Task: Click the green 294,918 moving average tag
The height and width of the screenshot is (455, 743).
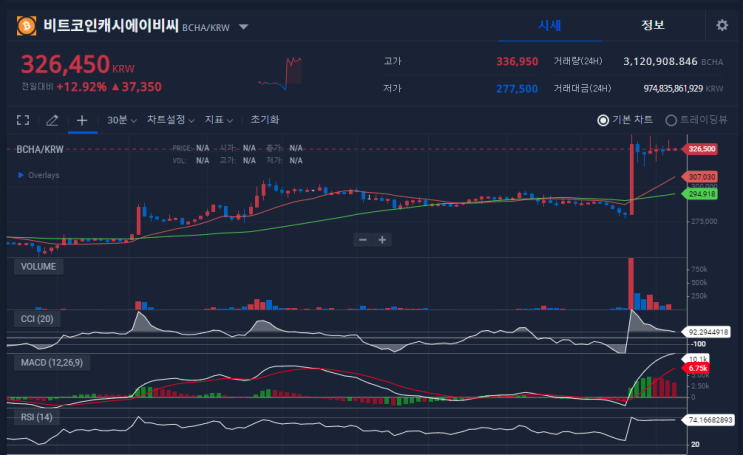Action: click(x=701, y=194)
